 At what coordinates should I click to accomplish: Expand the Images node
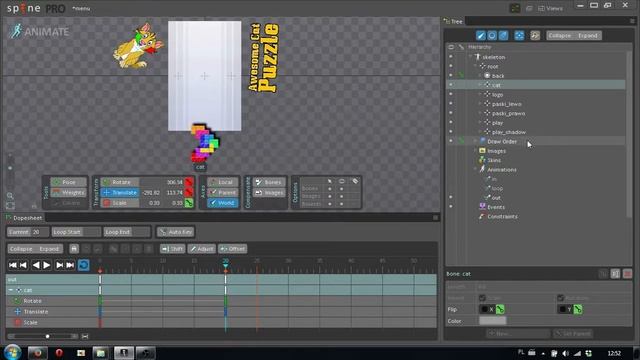tap(476, 151)
